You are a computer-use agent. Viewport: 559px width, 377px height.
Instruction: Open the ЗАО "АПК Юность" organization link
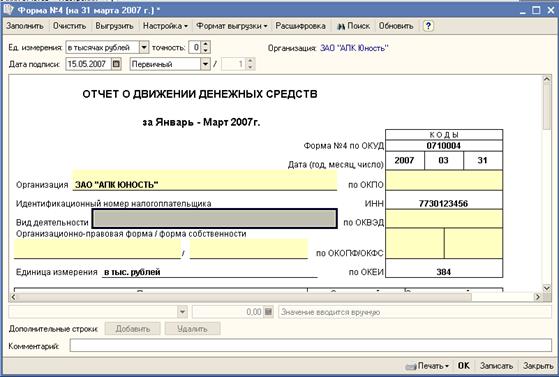pos(354,48)
